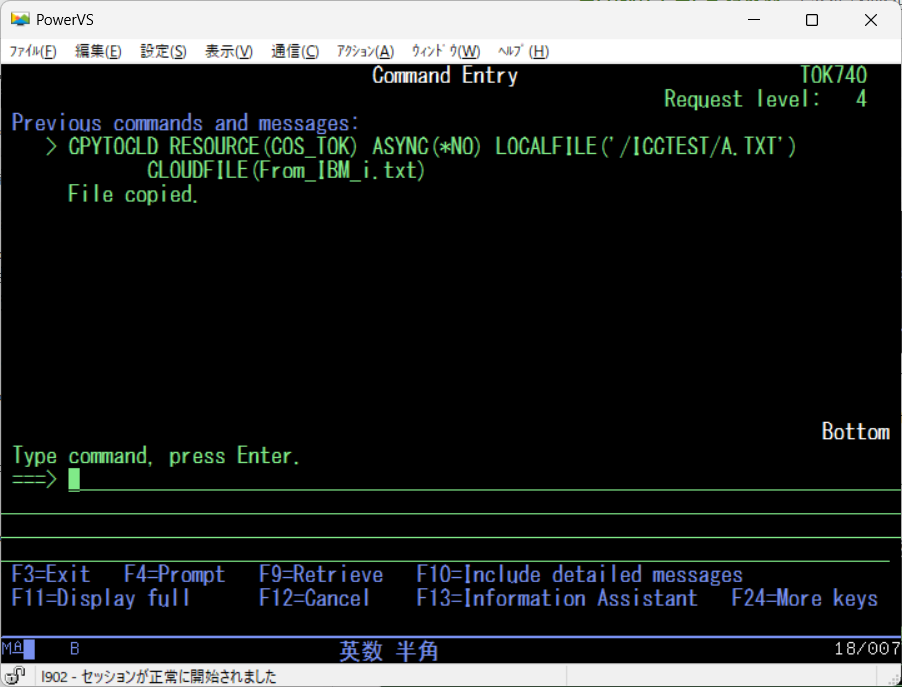Click F24=More keys label
This screenshot has height=687, width=902.
(x=805, y=598)
